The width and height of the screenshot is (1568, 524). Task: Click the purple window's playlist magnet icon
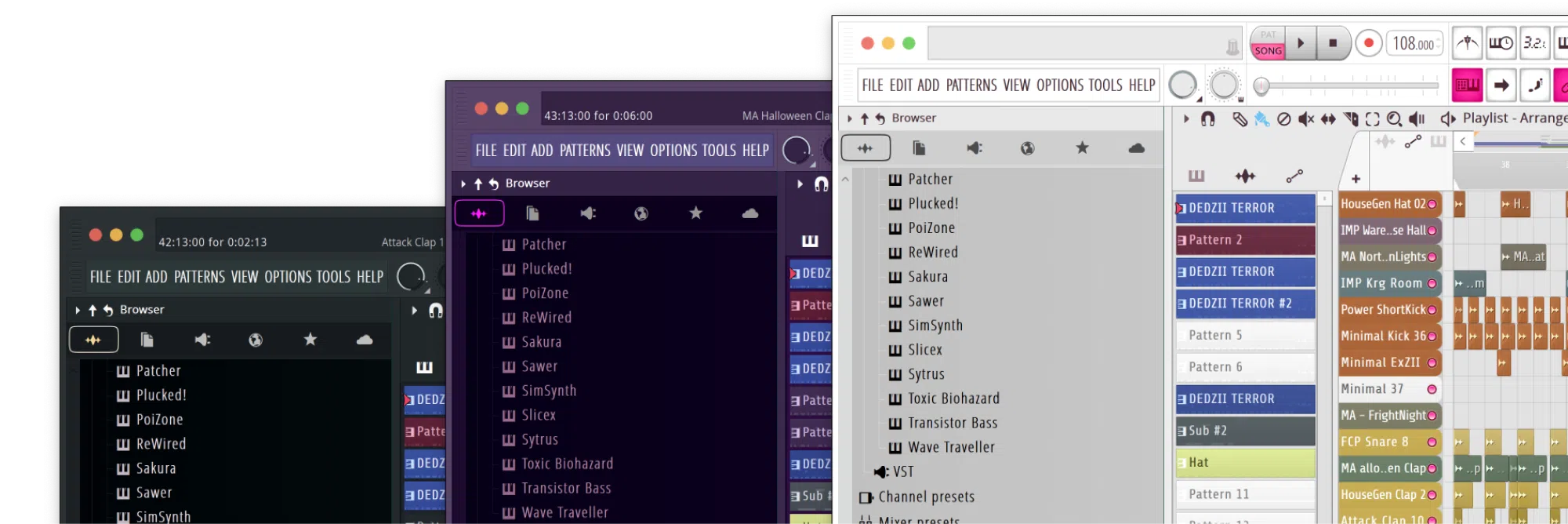pyautogui.click(x=821, y=184)
